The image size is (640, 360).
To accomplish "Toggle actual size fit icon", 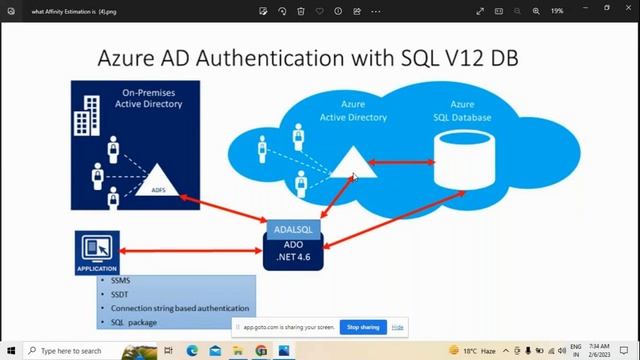I will coord(499,11).
